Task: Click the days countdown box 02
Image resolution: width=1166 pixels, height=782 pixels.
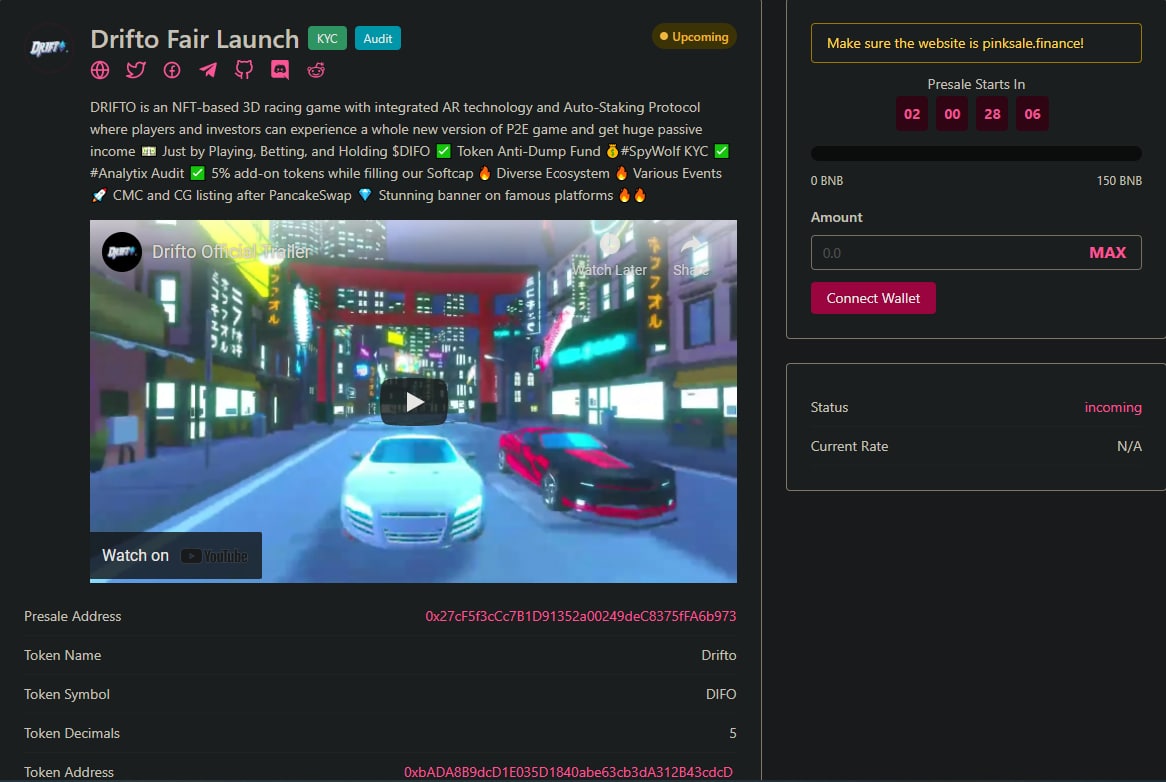Action: click(x=912, y=114)
